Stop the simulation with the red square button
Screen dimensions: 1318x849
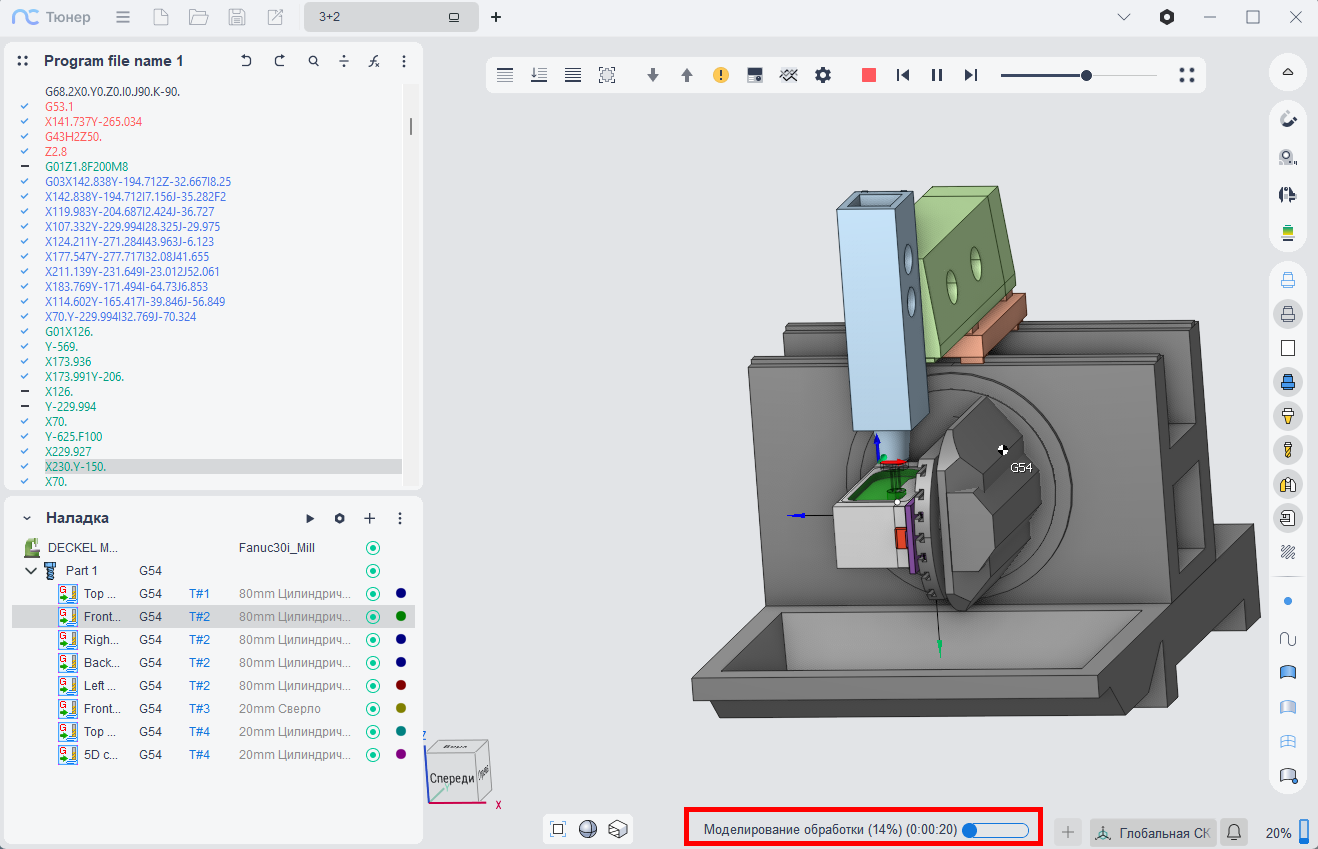[x=869, y=75]
